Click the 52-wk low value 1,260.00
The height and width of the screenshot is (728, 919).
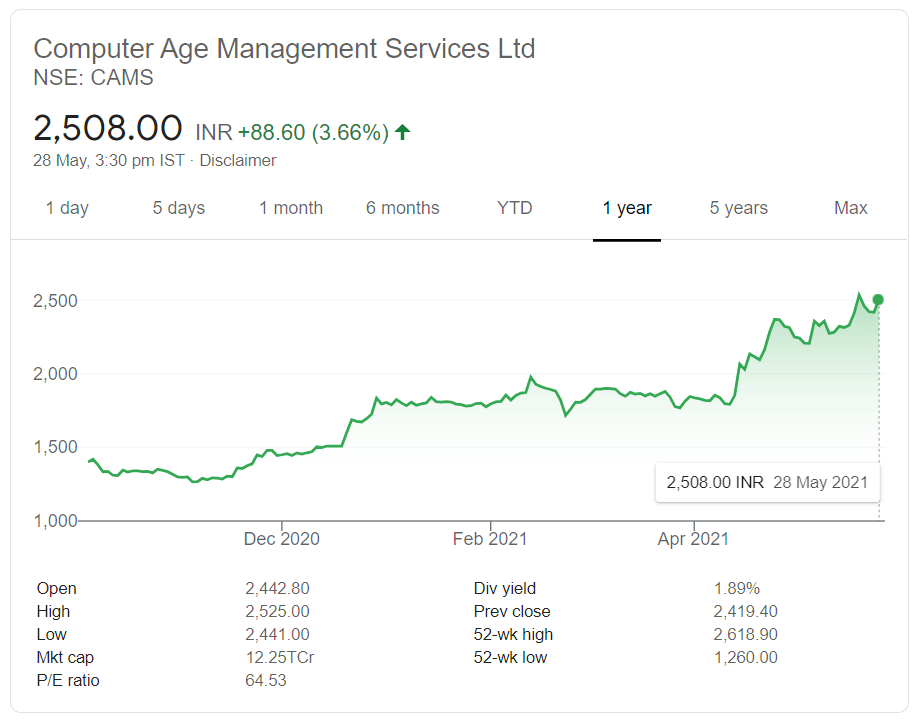pos(746,658)
